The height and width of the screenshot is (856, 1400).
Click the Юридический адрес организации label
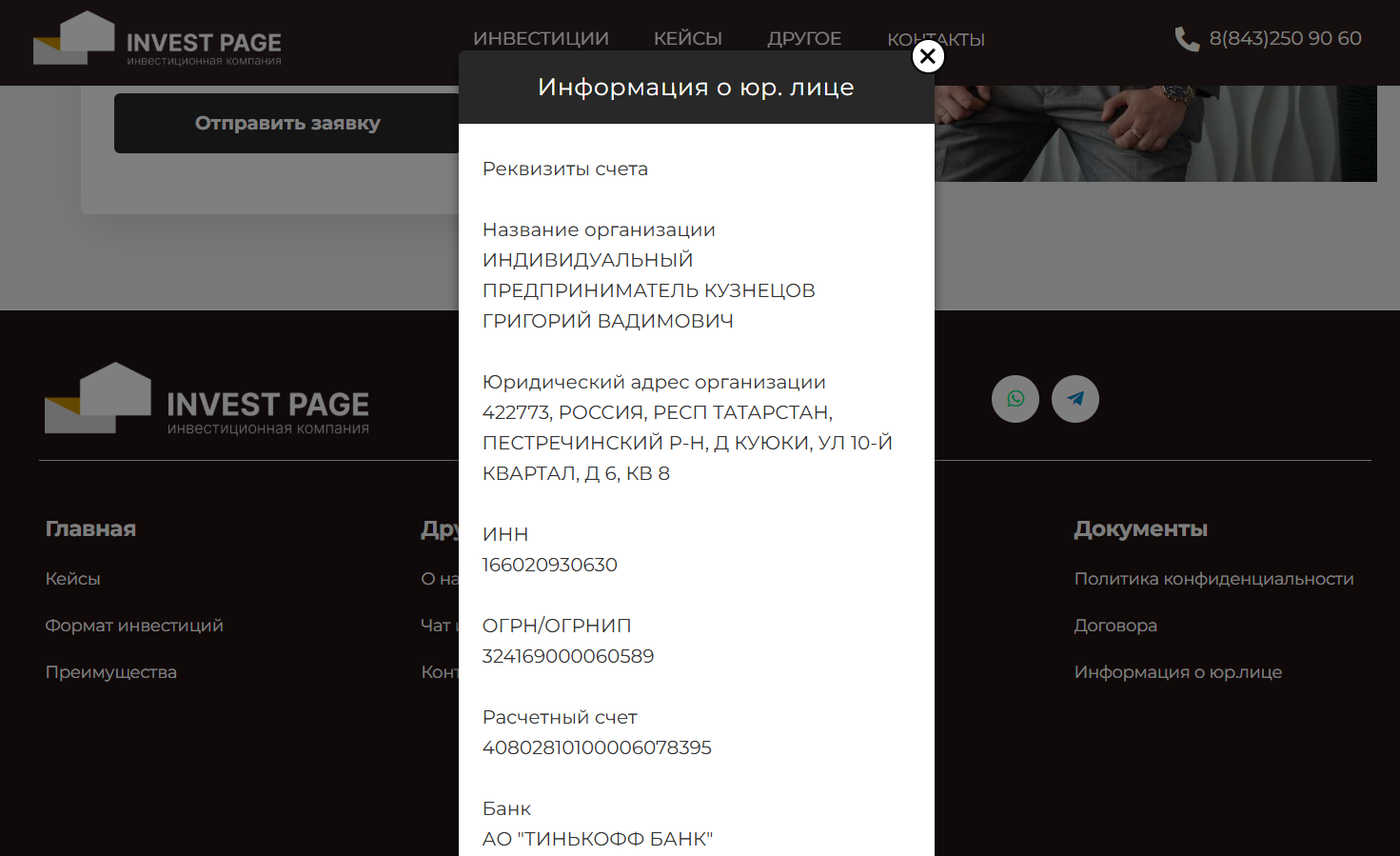[x=654, y=382]
